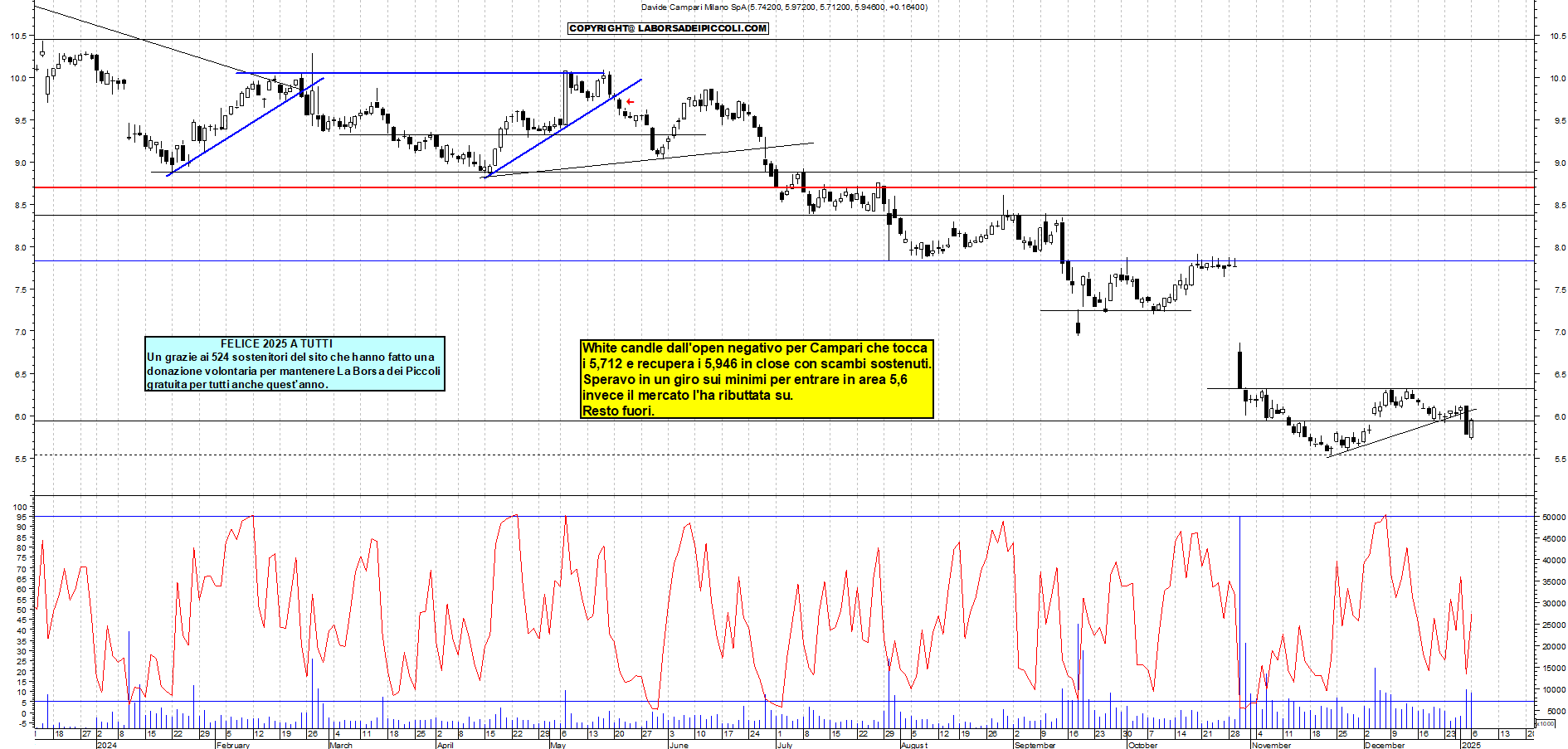This screenshot has height=749, width=1568.
Task: Click the 7.5 label on the right price axis
Action: 1561,289
